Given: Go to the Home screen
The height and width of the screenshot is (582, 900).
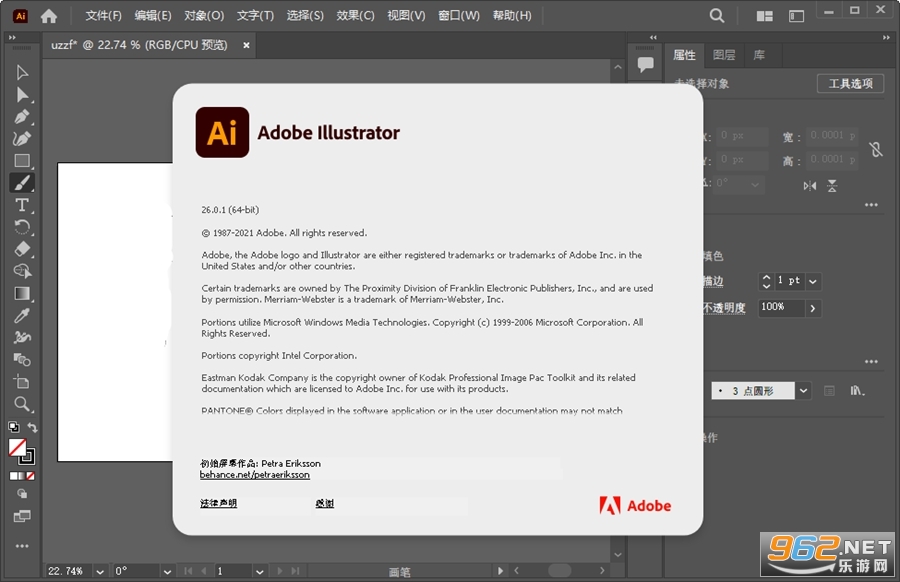Looking at the screenshot, I should 49,16.
